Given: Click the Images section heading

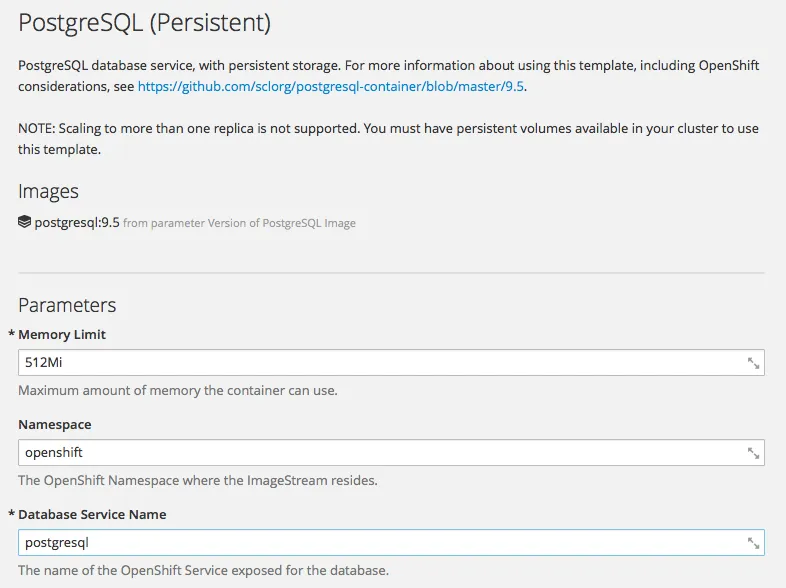Looking at the screenshot, I should pyautogui.click(x=48, y=191).
